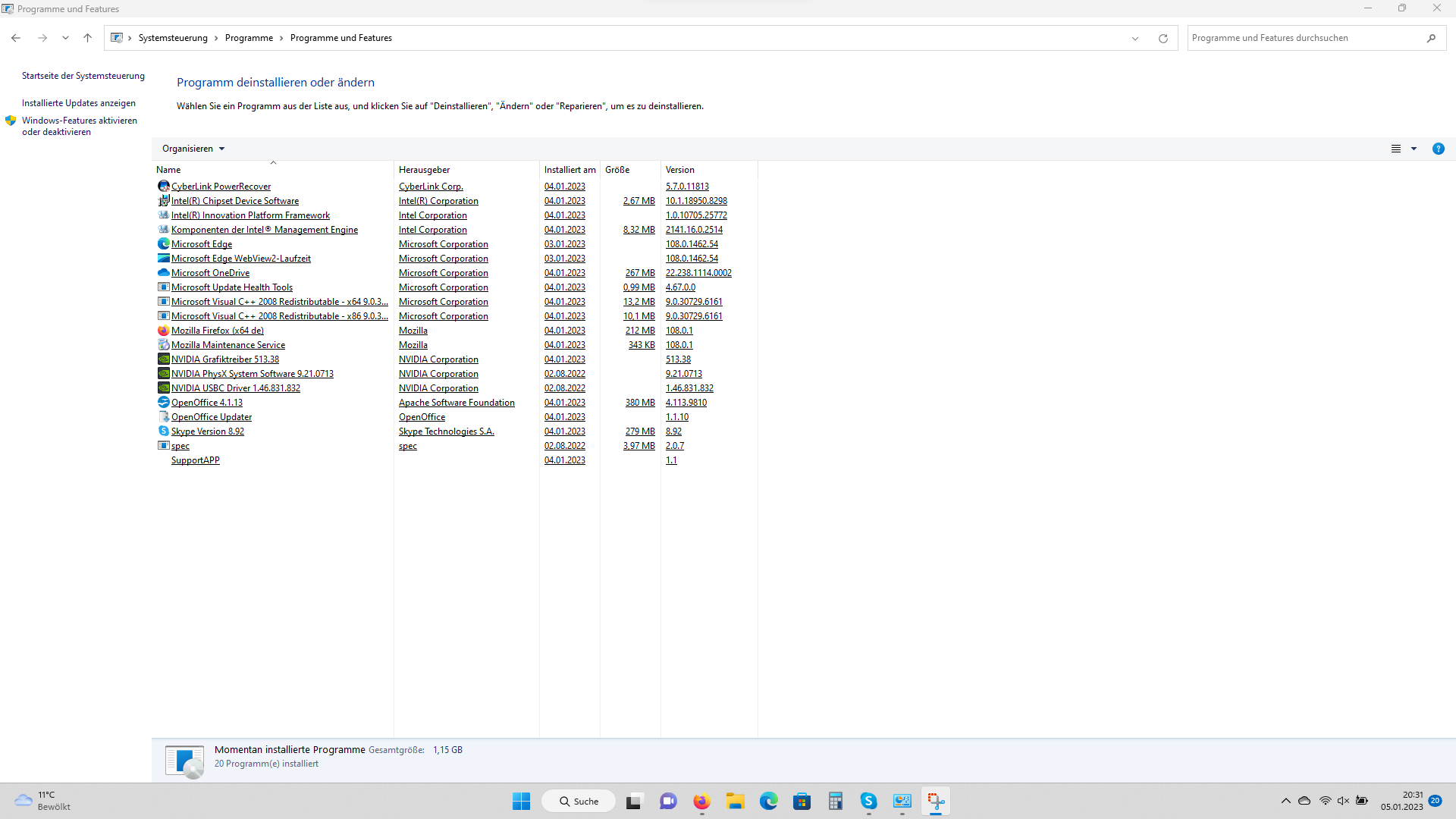Click the blue Help question mark icon
Screen dimensions: 1456x819
point(1438,149)
